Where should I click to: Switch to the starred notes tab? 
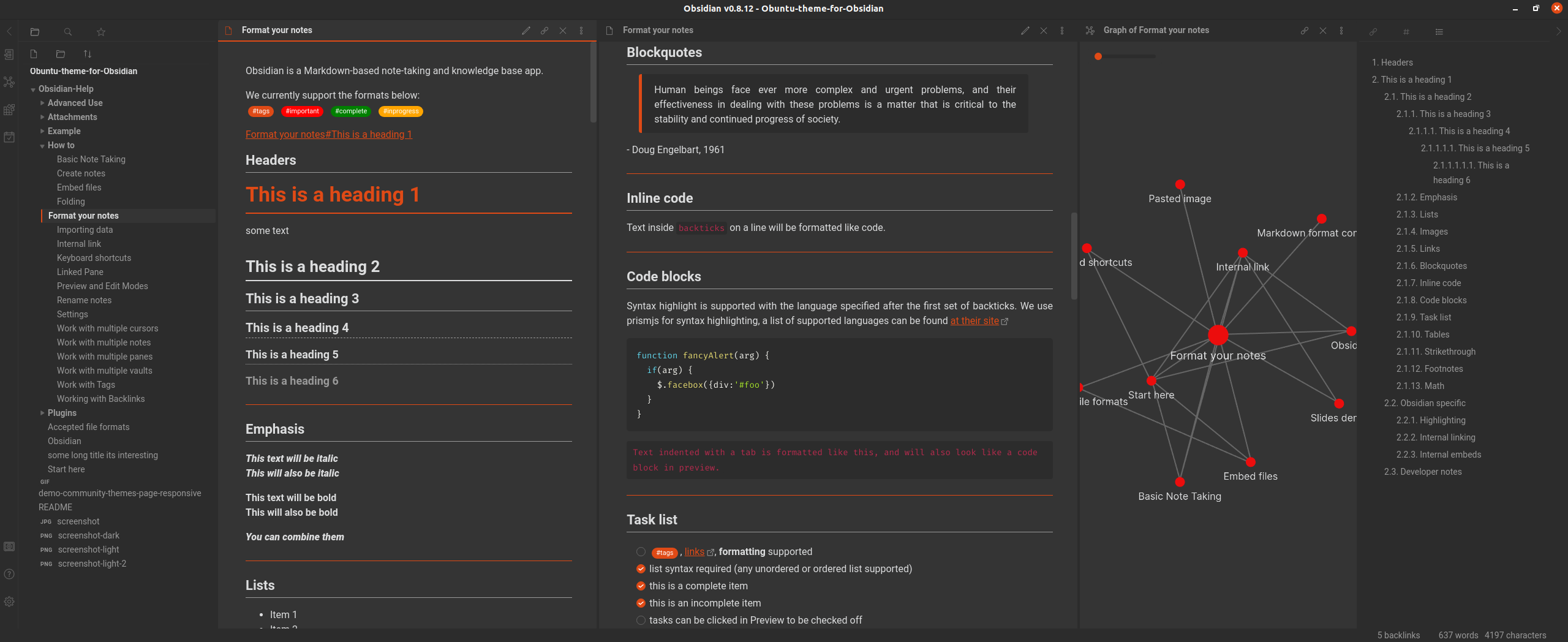coord(101,32)
